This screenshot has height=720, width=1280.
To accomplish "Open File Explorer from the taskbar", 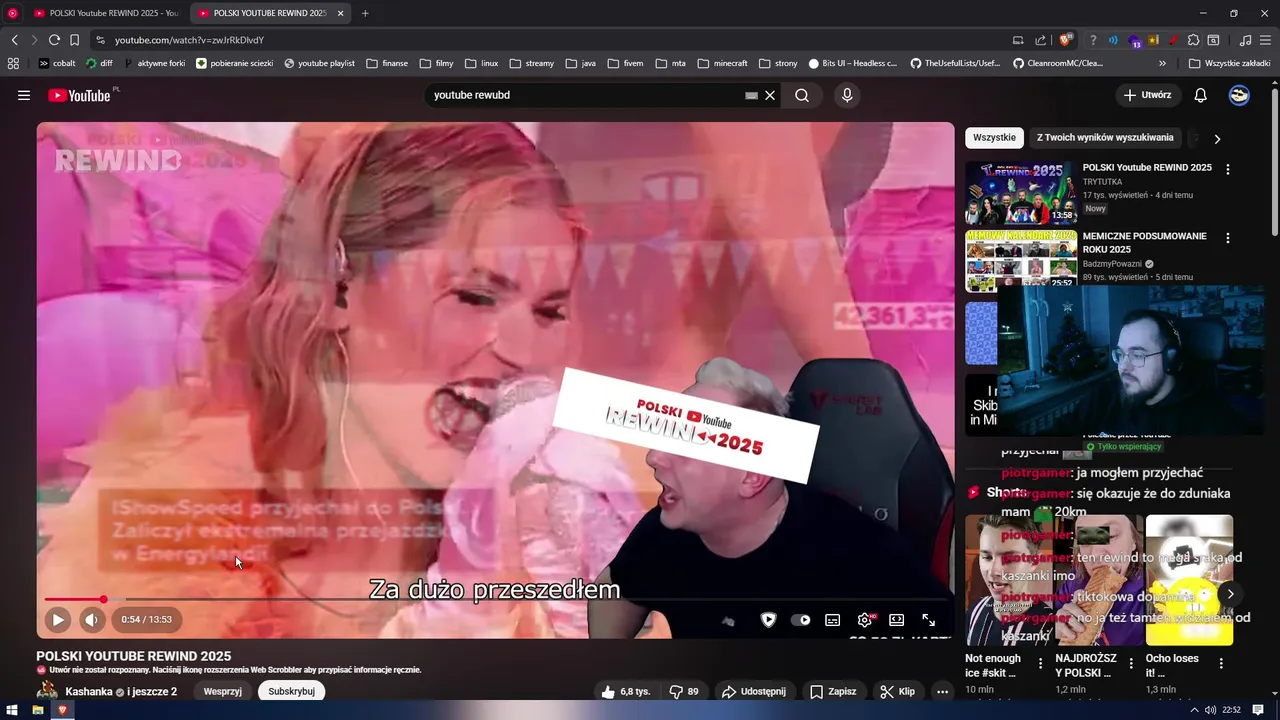I will pos(38,710).
